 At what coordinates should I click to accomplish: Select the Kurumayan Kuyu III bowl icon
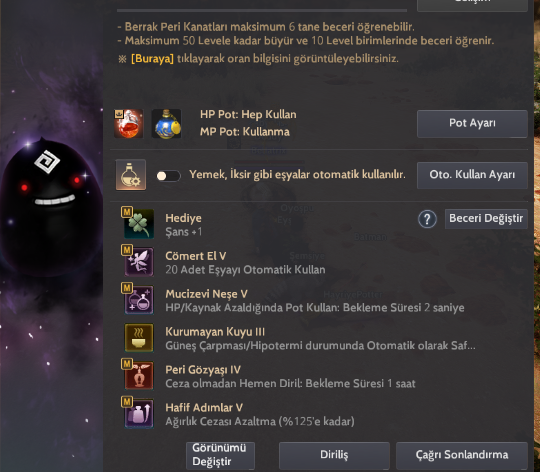point(139,337)
